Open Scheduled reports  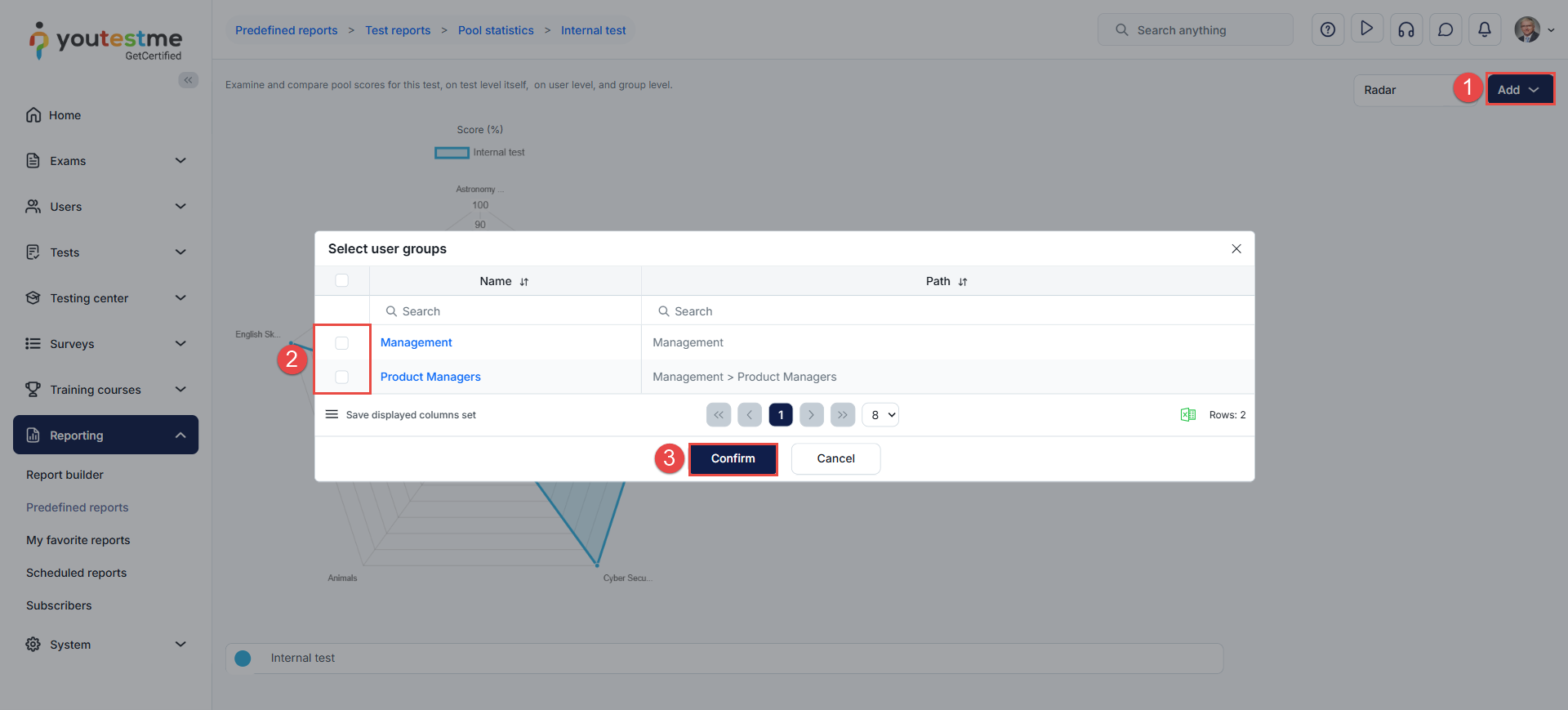coord(77,573)
